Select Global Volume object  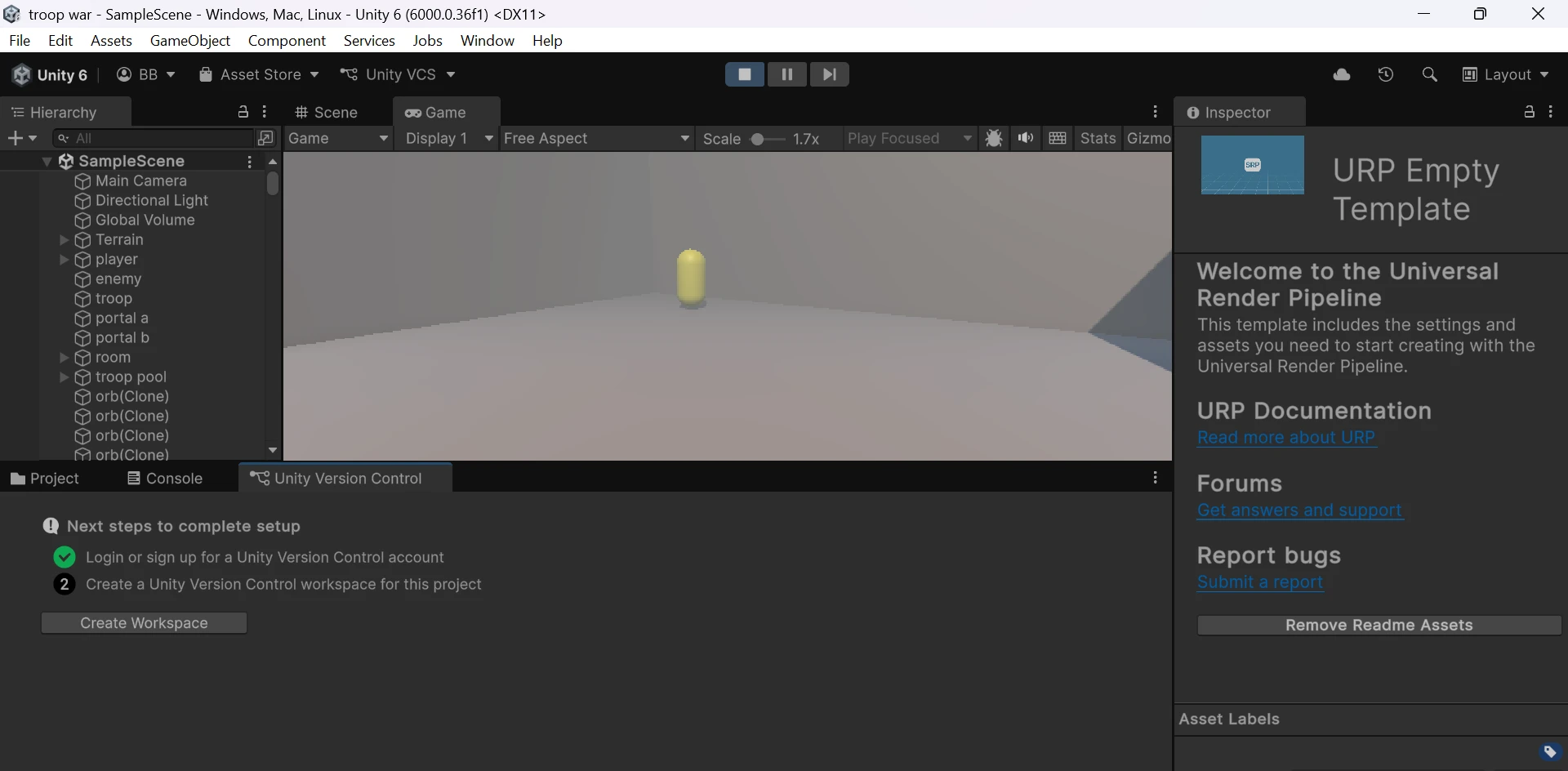(x=145, y=220)
